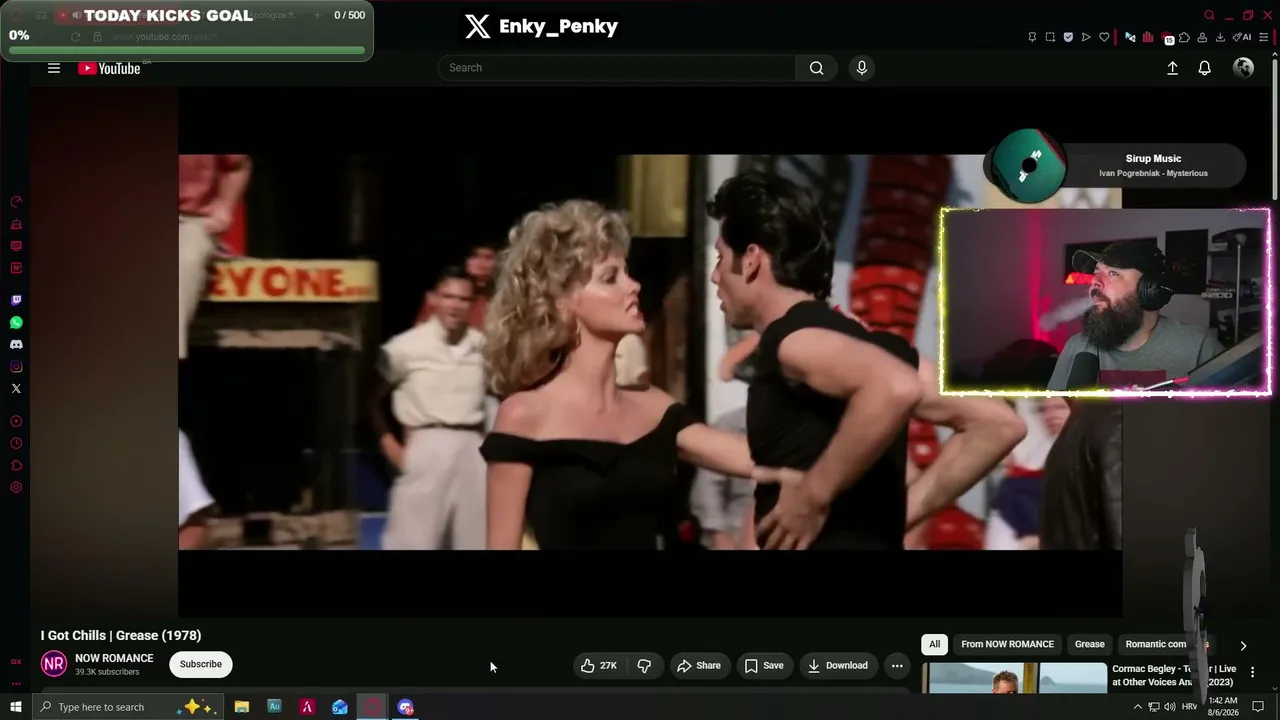Bookmark page with the heart icon
The width and height of the screenshot is (1280, 720).
point(1104,37)
